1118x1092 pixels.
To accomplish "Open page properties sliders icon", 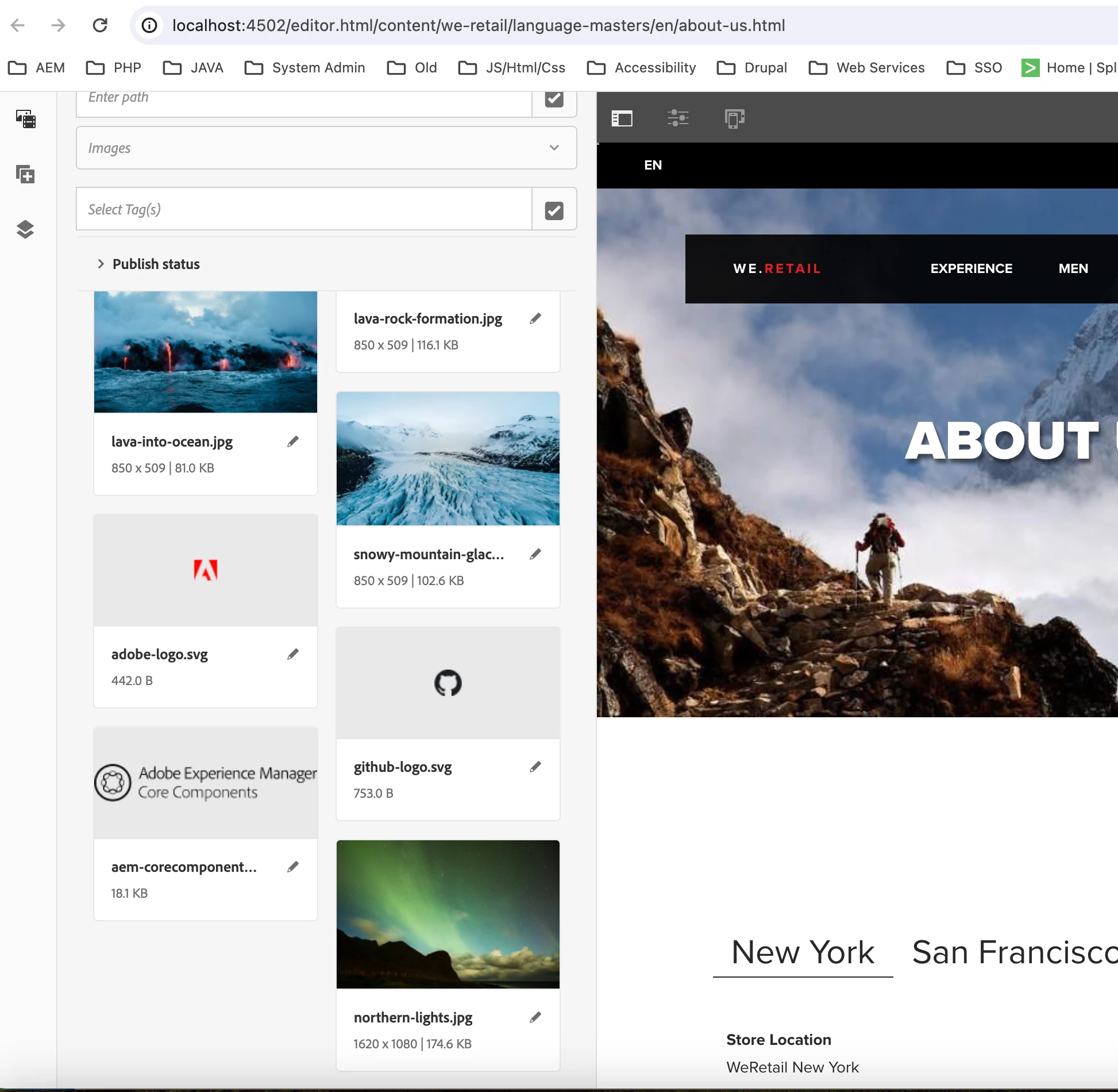I will 678,118.
